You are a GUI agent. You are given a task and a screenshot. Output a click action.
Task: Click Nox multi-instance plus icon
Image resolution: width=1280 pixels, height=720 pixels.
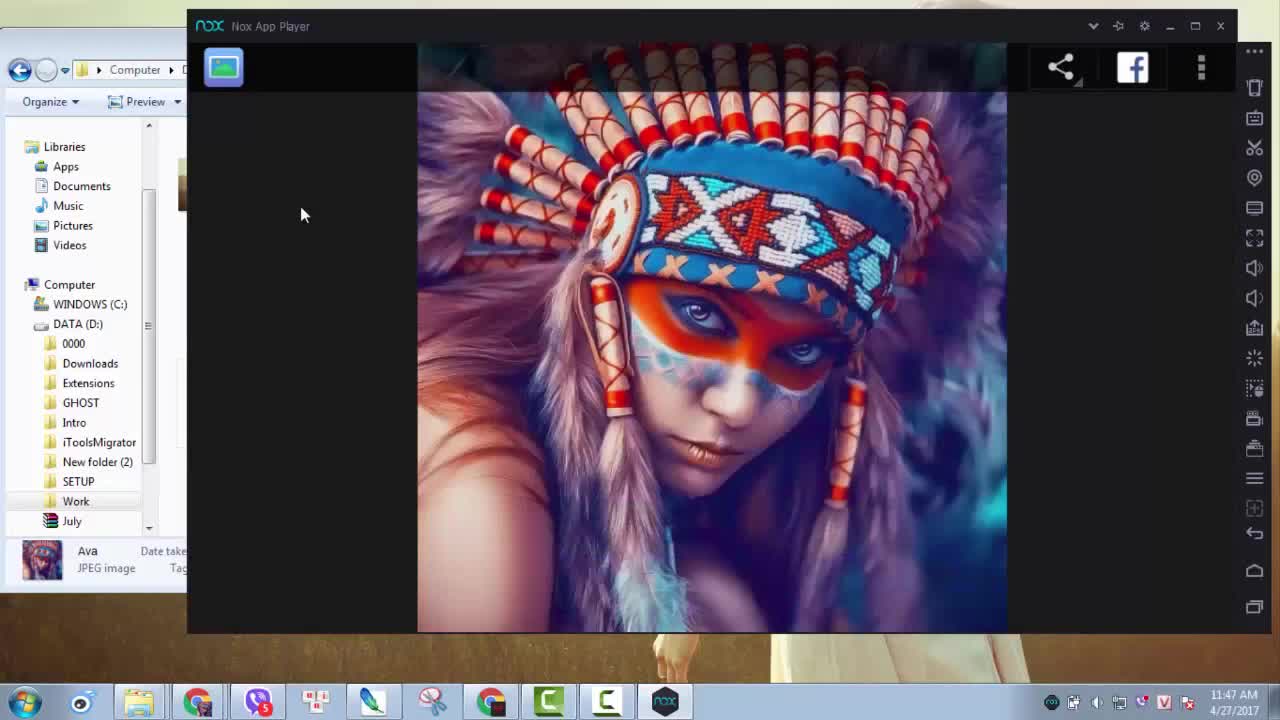pyautogui.click(x=1254, y=508)
